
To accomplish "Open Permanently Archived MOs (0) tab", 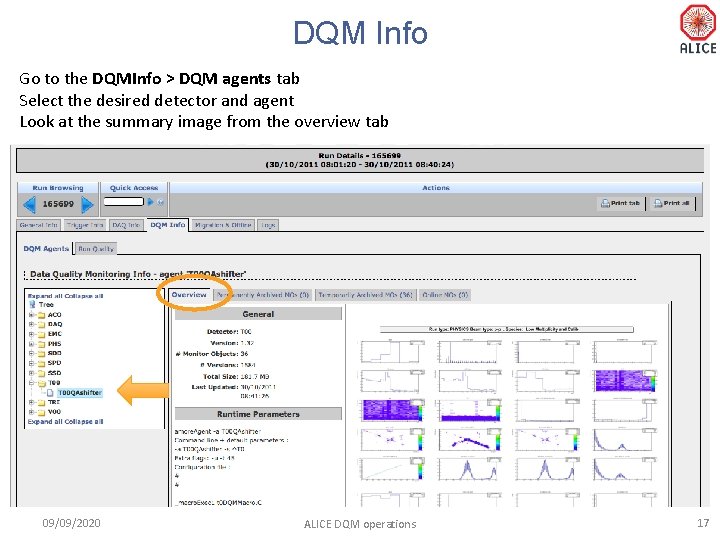I will click(263, 295).
